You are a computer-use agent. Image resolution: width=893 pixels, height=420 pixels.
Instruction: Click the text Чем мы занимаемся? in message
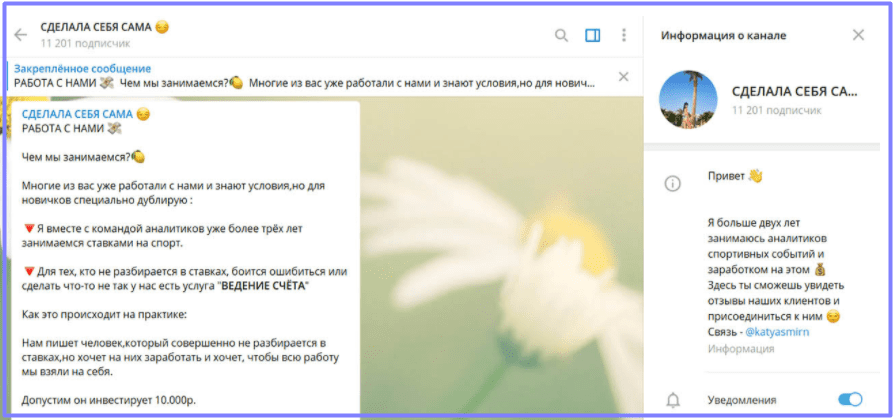coord(83,158)
